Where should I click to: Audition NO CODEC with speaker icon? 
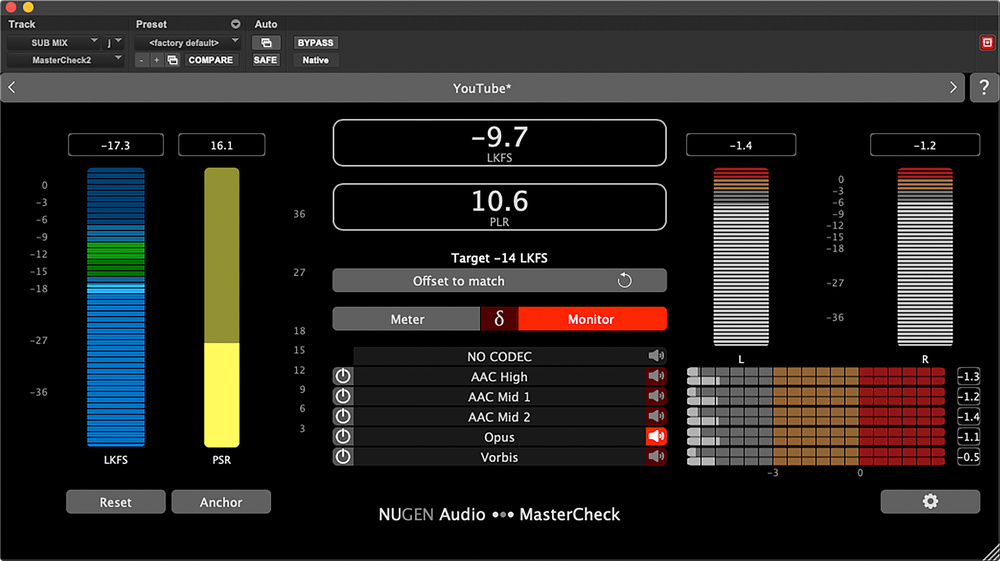coord(656,356)
